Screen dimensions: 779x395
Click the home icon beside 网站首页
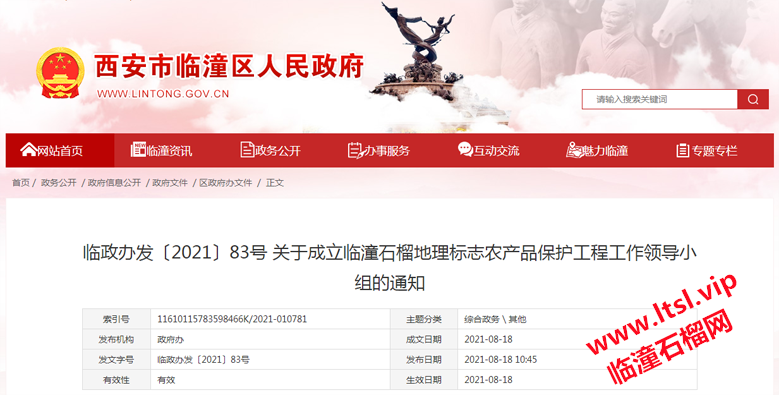tap(28, 149)
